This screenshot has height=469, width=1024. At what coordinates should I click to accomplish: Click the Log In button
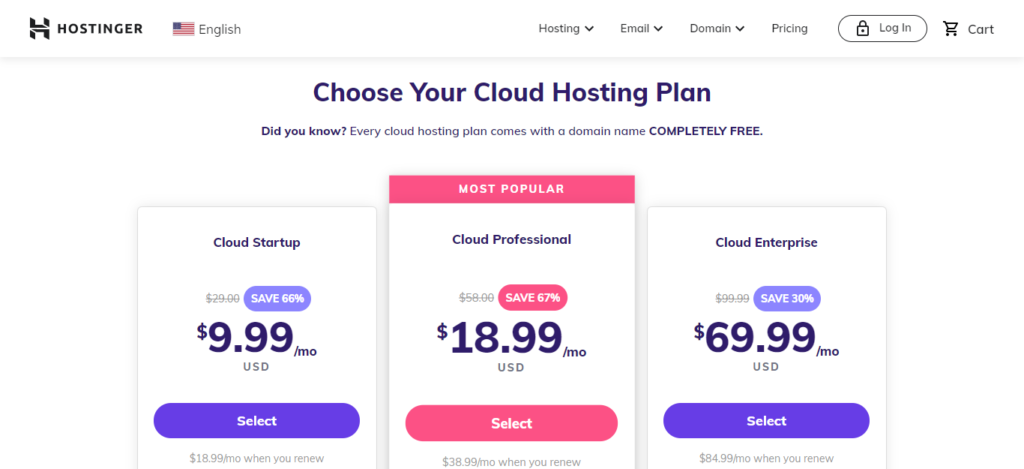(x=882, y=29)
